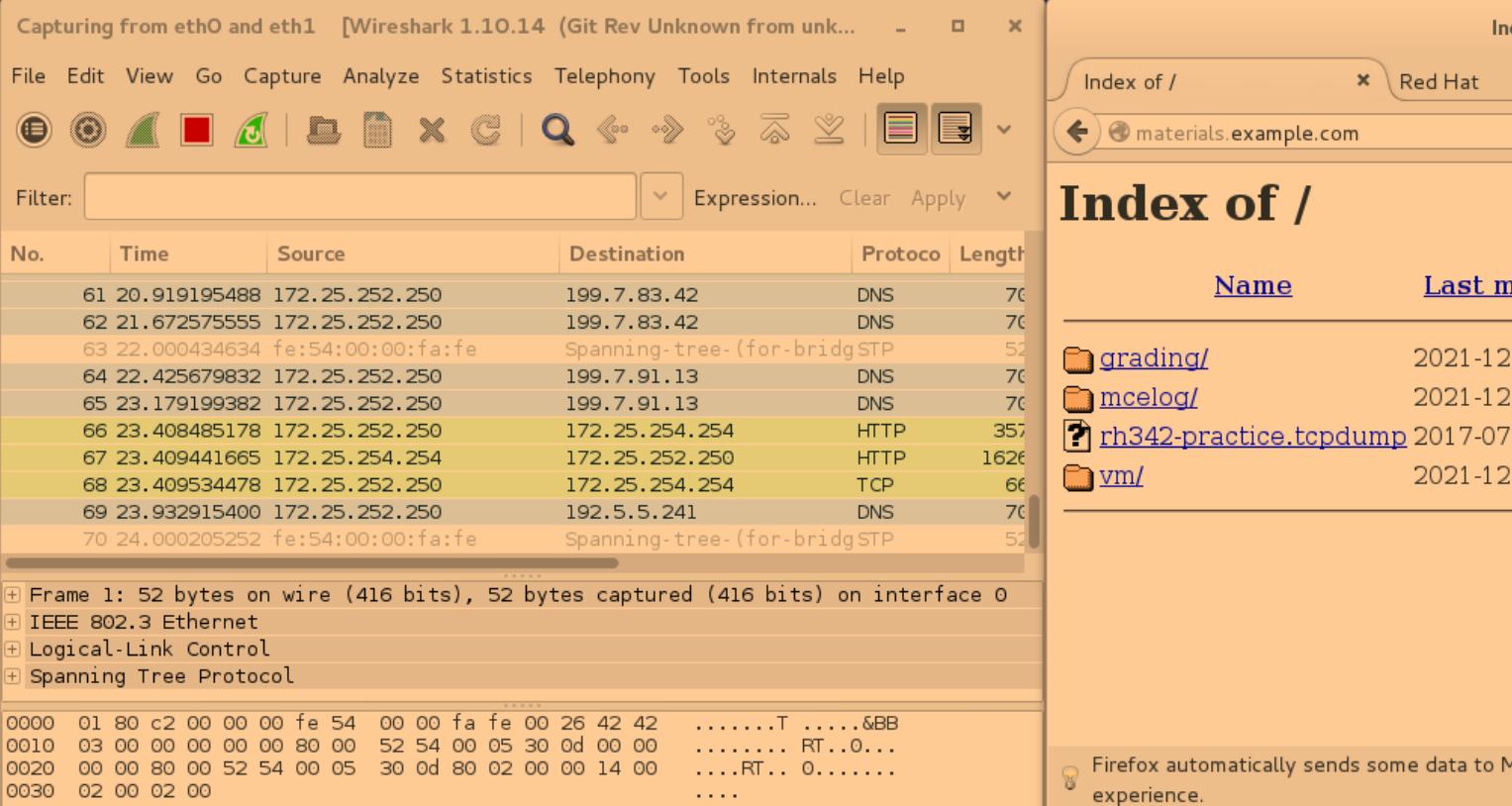The height and width of the screenshot is (806, 1512).
Task: Expand filter toolbar overflow chevron
Action: pyautogui.click(x=1004, y=196)
